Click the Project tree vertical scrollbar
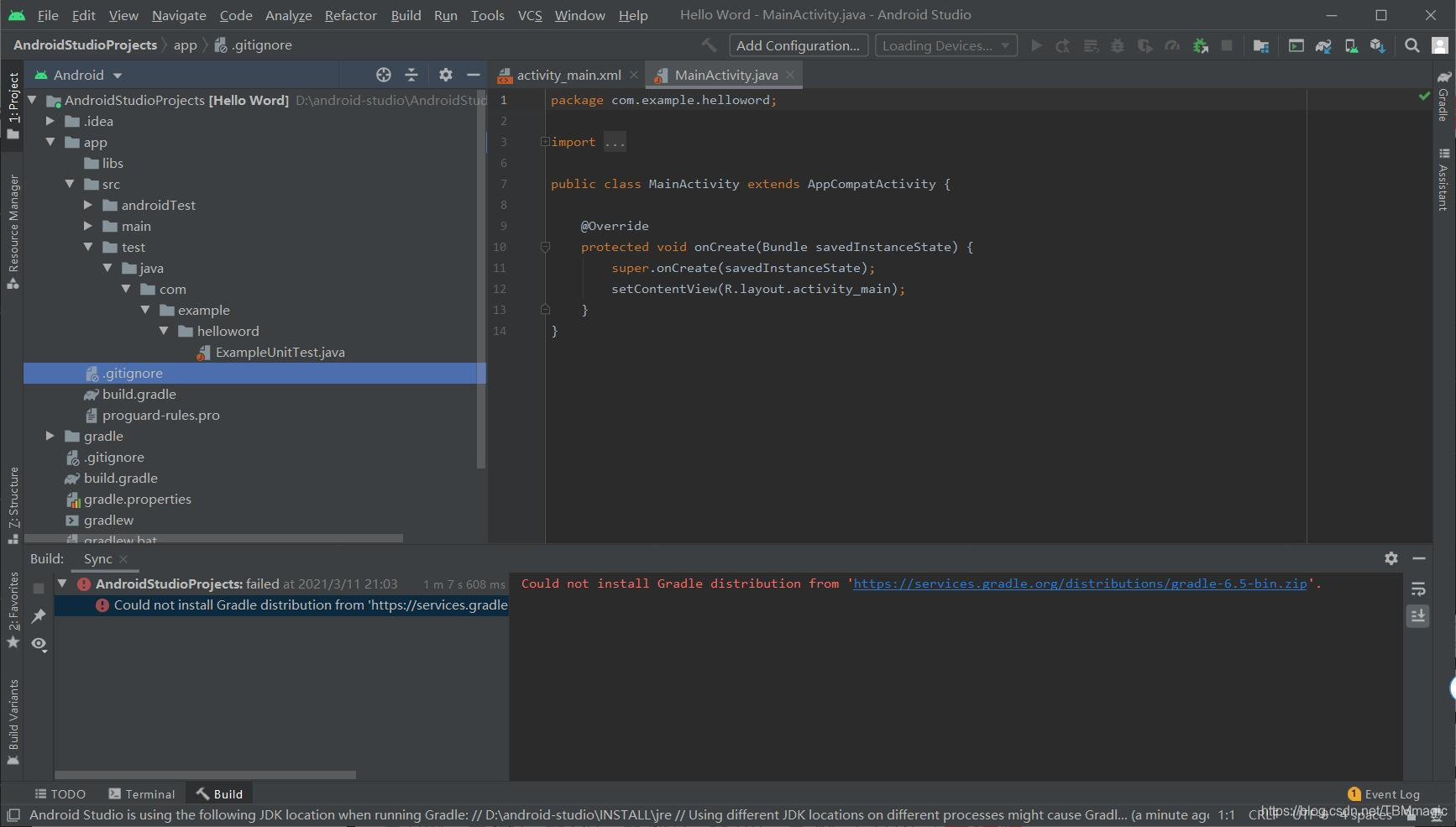Image resolution: width=1456 pixels, height=827 pixels. tap(481, 277)
